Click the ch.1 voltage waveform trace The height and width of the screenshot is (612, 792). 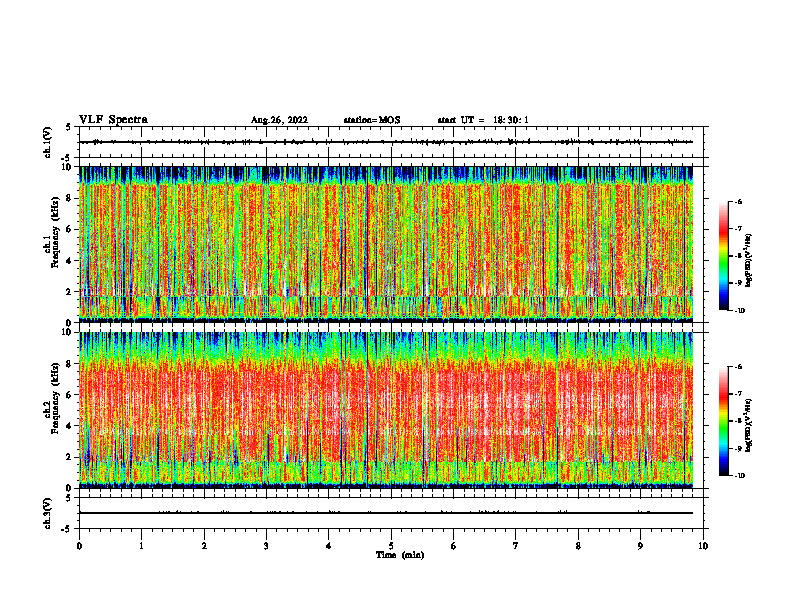pyautogui.click(x=386, y=142)
